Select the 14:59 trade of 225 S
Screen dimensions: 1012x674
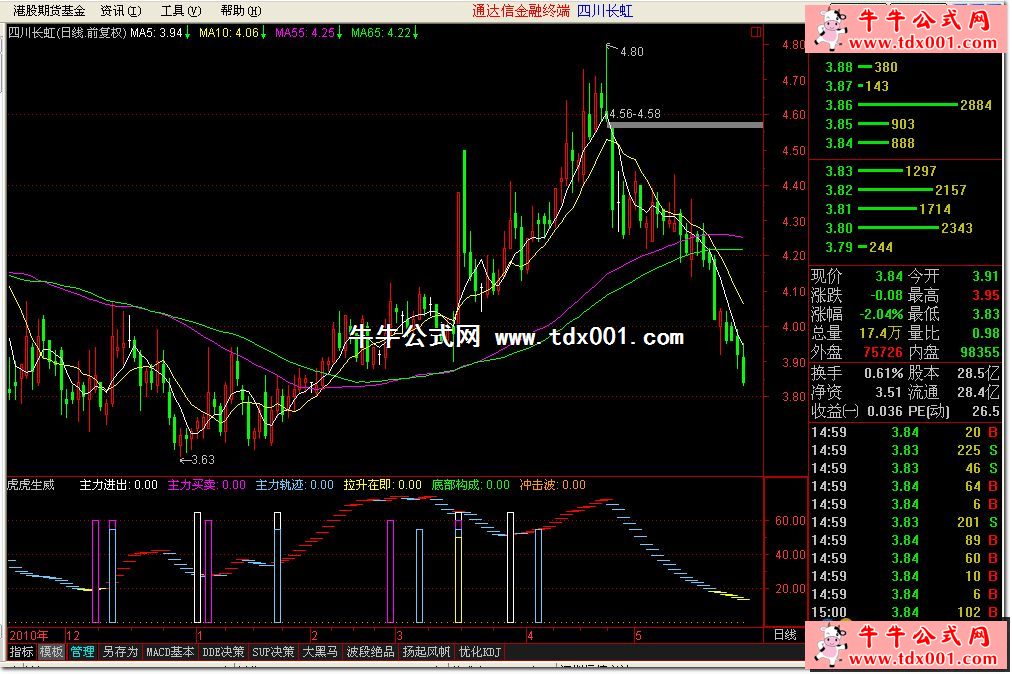coord(905,451)
